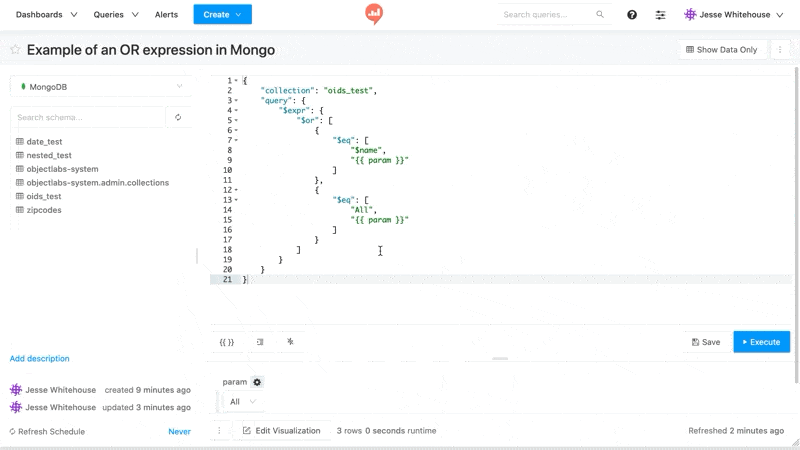The image size is (800, 450).
Task: Click the search magnifier icon
Action: click(x=600, y=14)
